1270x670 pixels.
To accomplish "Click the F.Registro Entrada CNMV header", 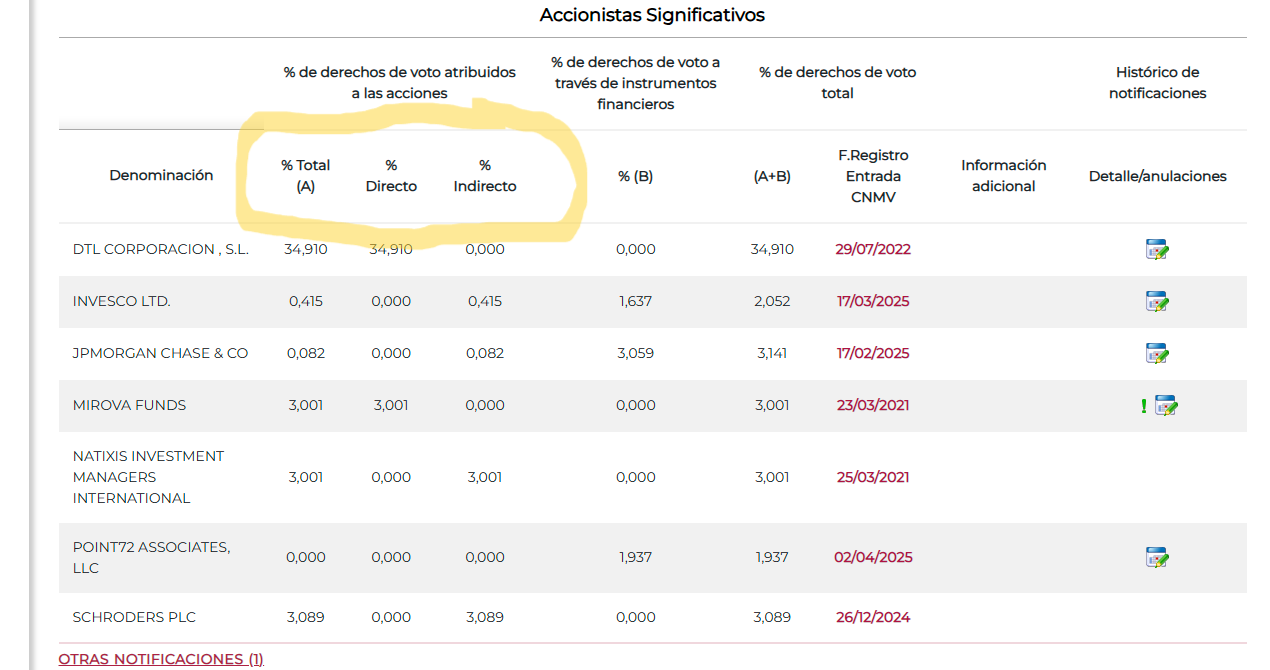I will [x=873, y=176].
